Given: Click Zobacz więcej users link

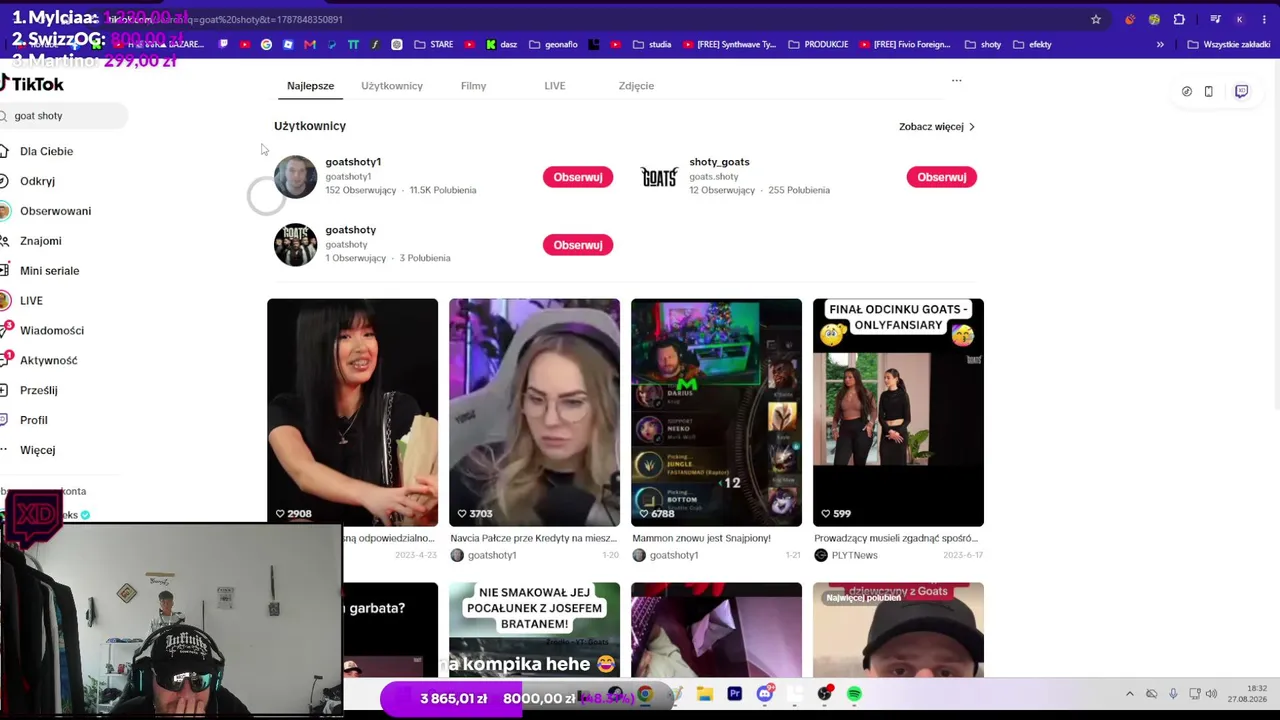Looking at the screenshot, I should point(937,127).
